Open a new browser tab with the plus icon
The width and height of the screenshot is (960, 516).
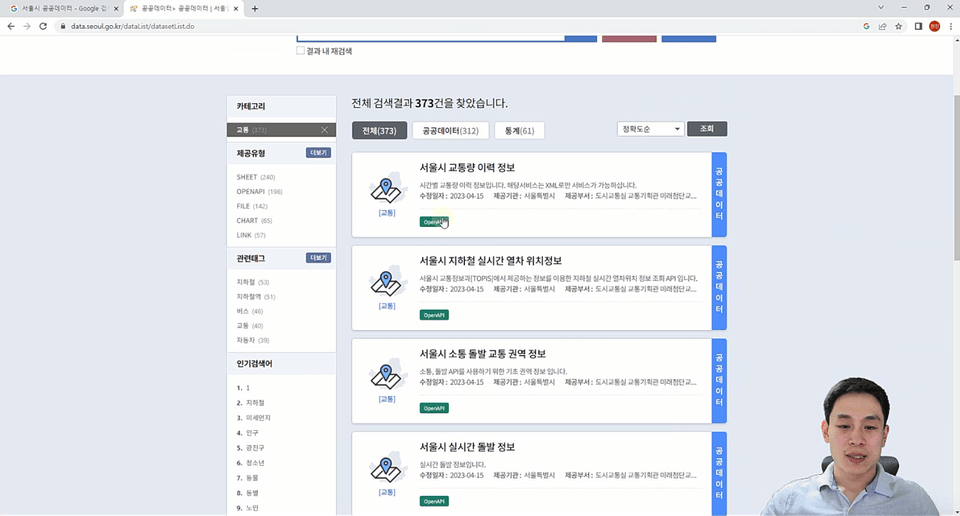tap(255, 9)
